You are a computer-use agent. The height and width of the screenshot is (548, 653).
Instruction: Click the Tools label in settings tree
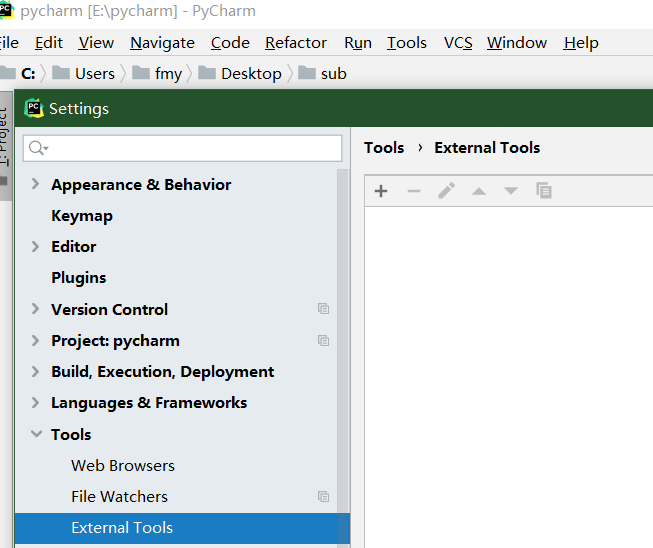(x=71, y=434)
